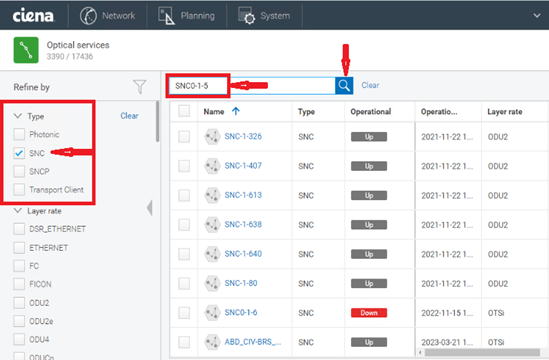The image size is (549, 360).
Task: Click Clear in the Type filter
Action: tap(129, 116)
